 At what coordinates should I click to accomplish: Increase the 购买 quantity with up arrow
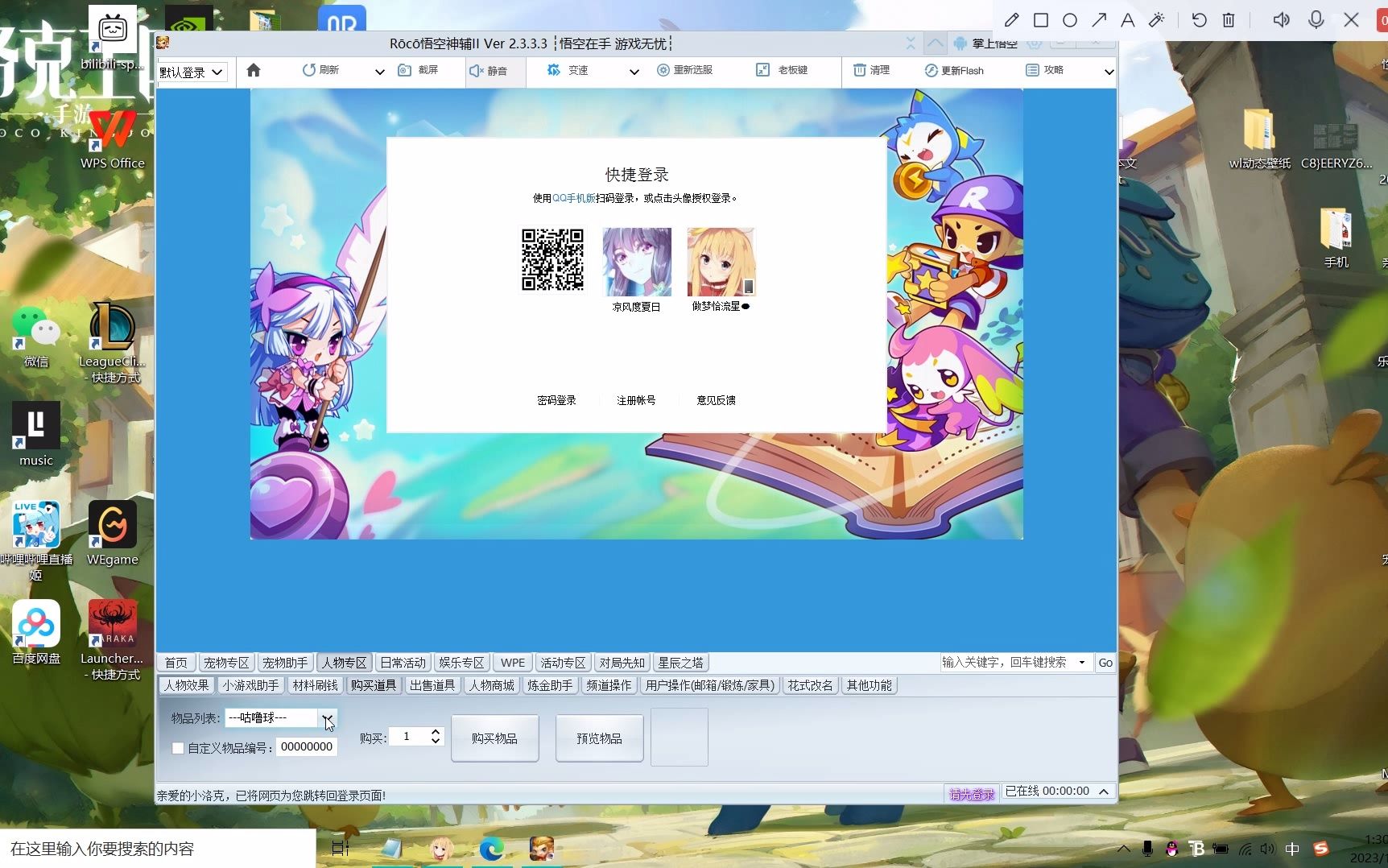(x=436, y=732)
